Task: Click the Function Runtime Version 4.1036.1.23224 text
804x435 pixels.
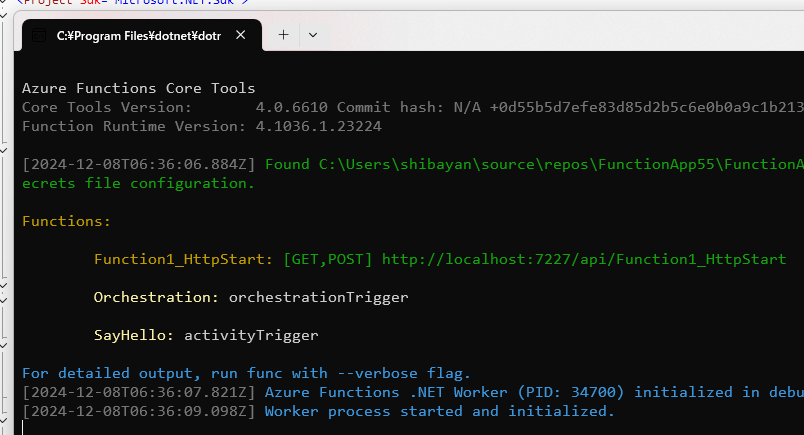Action: (202, 126)
